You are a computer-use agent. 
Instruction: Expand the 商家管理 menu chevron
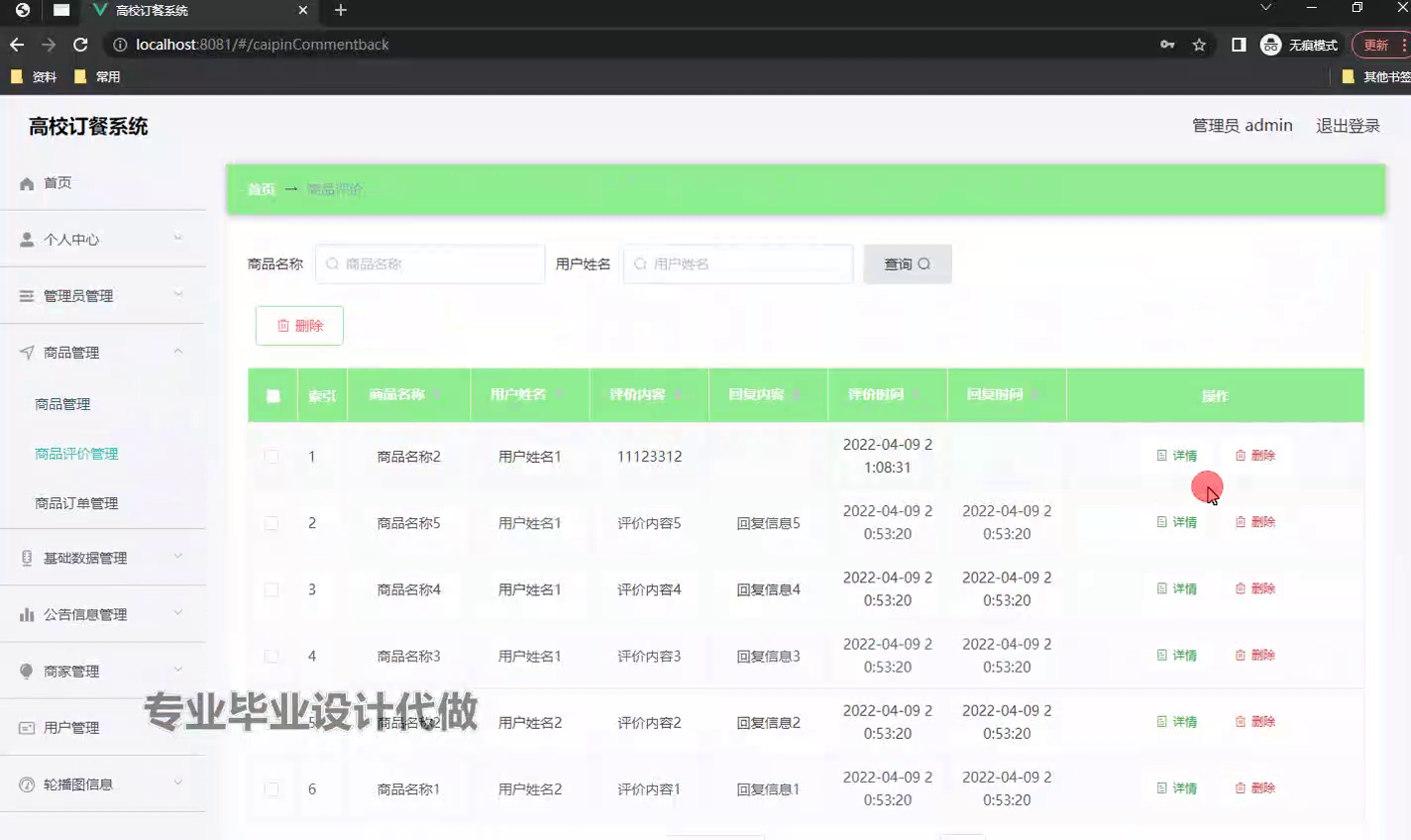[x=178, y=670]
